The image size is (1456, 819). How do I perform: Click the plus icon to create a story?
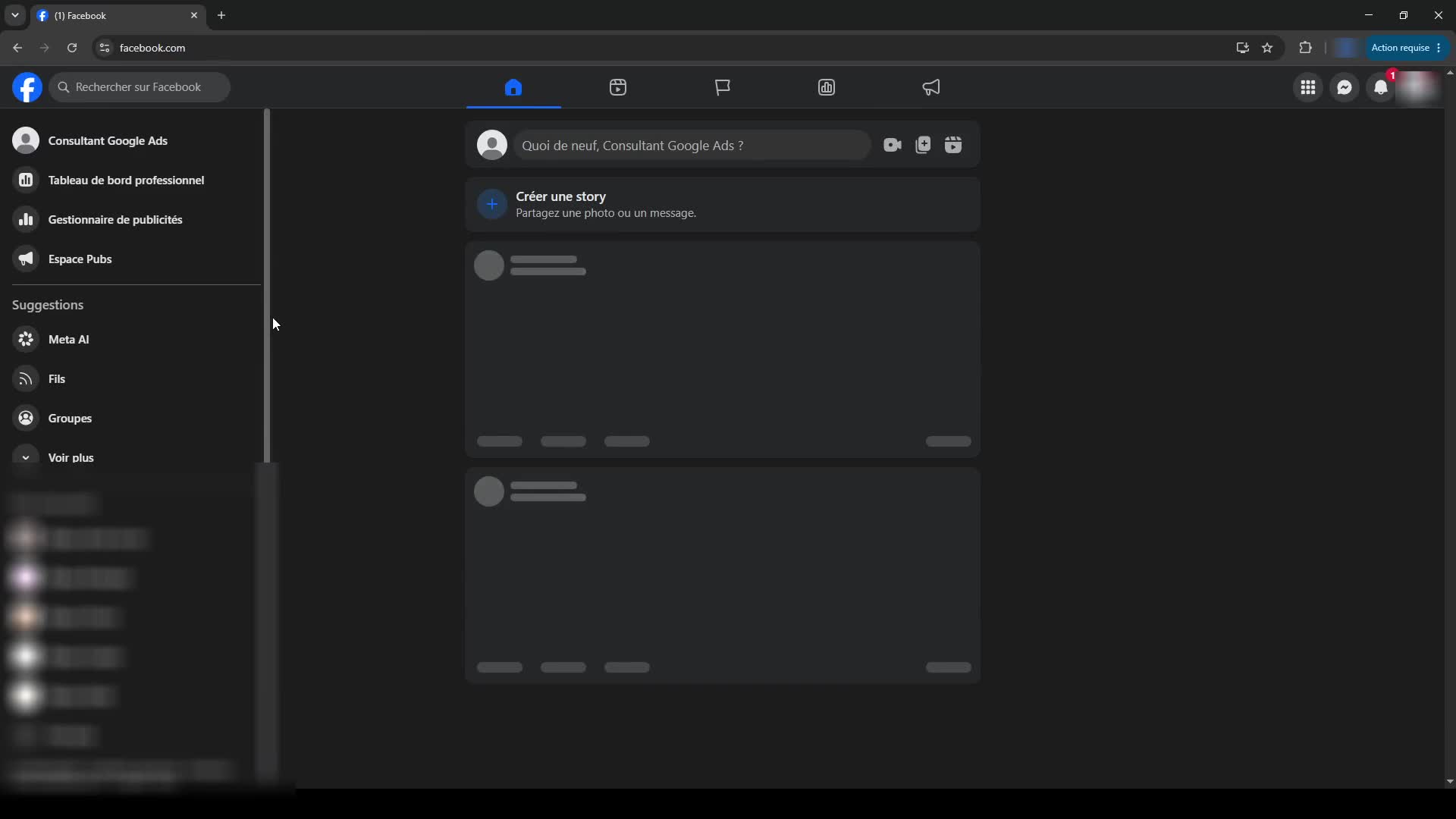tap(492, 204)
